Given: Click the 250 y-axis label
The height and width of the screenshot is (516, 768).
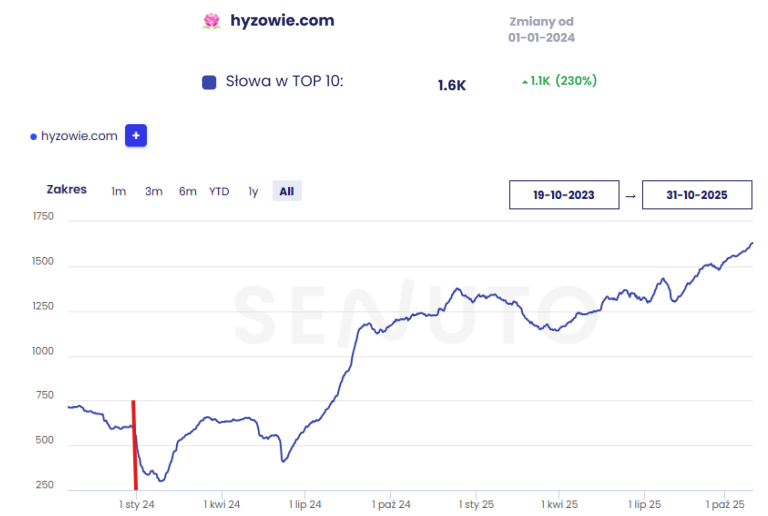Looking at the screenshot, I should tap(45, 485).
